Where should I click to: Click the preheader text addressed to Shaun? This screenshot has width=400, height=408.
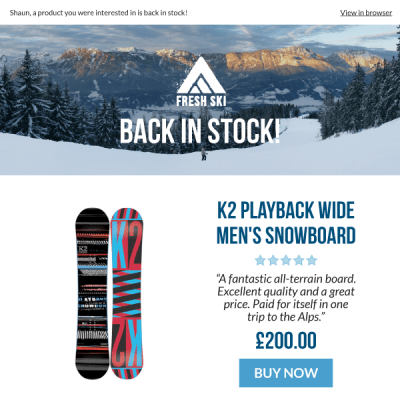99,13
